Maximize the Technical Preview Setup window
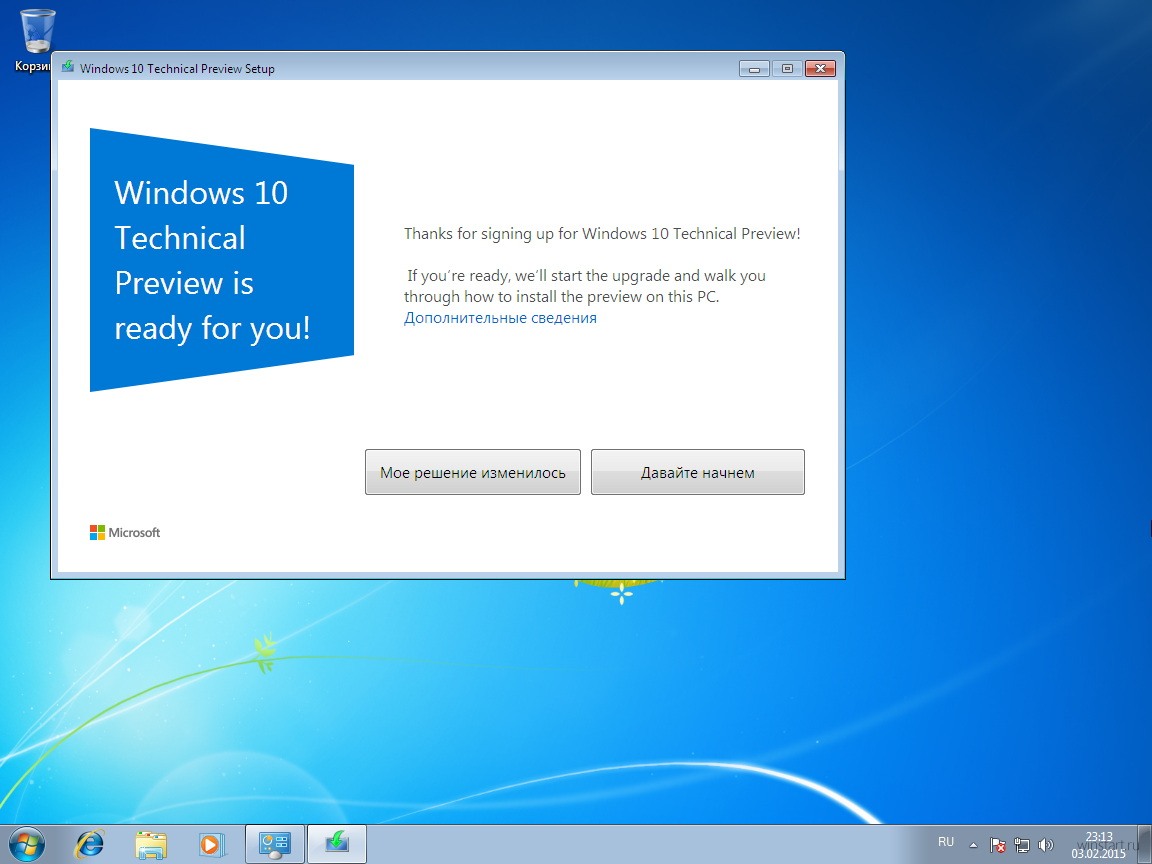This screenshot has width=1152, height=864. point(787,68)
